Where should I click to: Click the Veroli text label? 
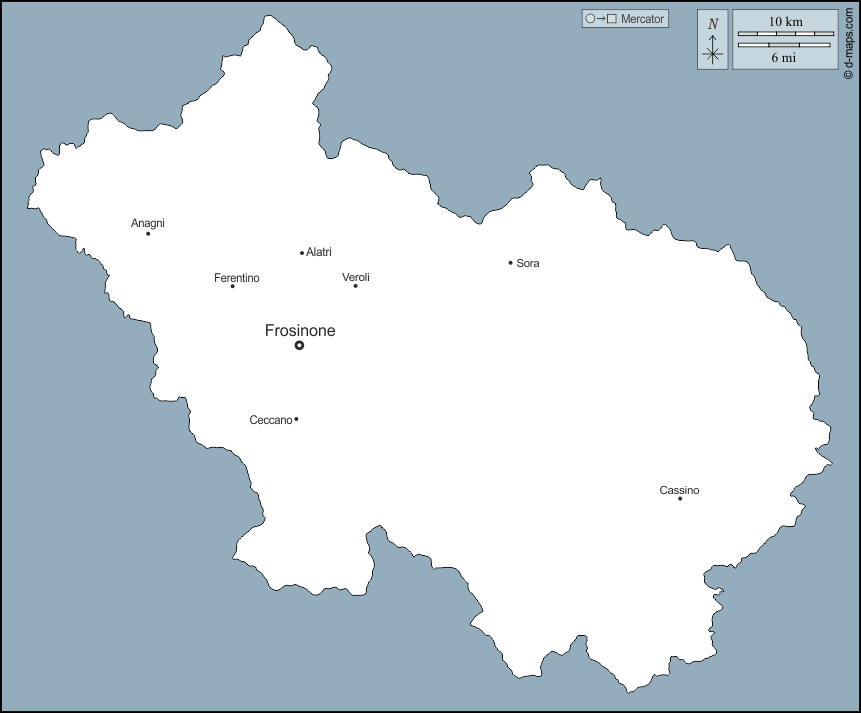356,277
